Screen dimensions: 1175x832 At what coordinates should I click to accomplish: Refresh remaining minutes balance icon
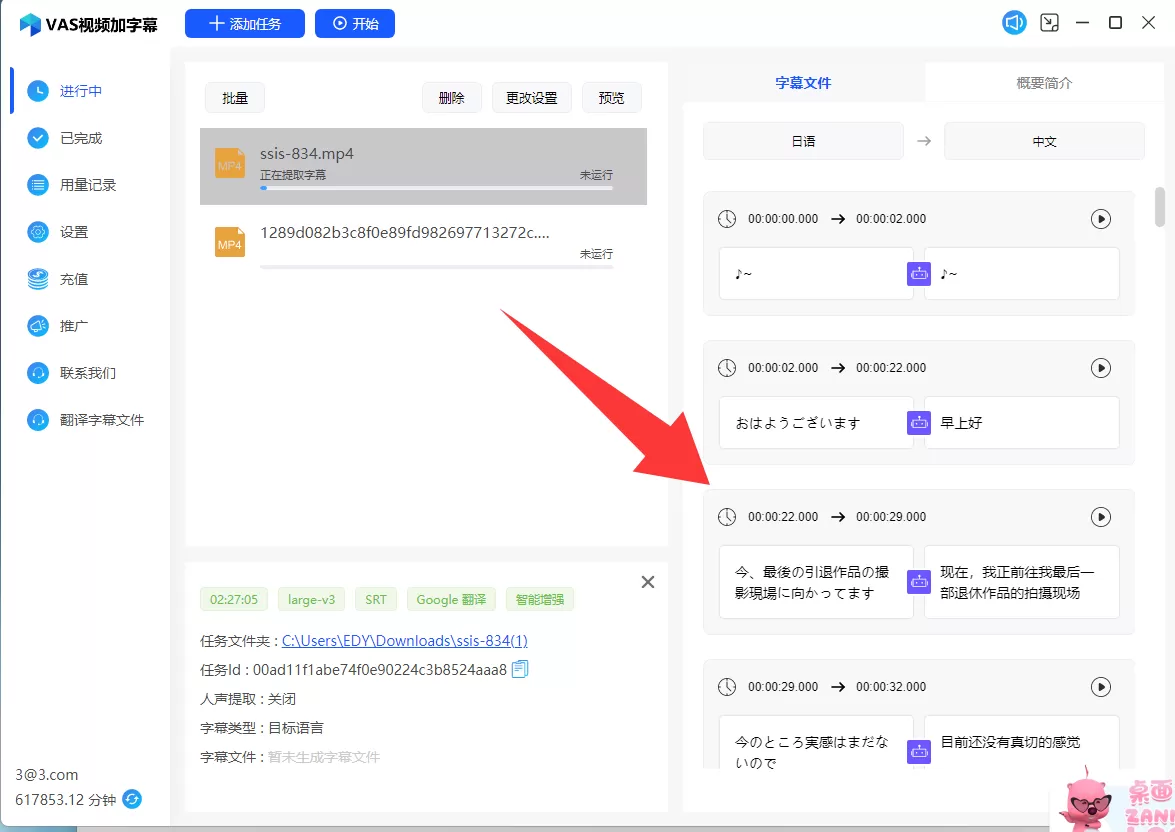132,799
